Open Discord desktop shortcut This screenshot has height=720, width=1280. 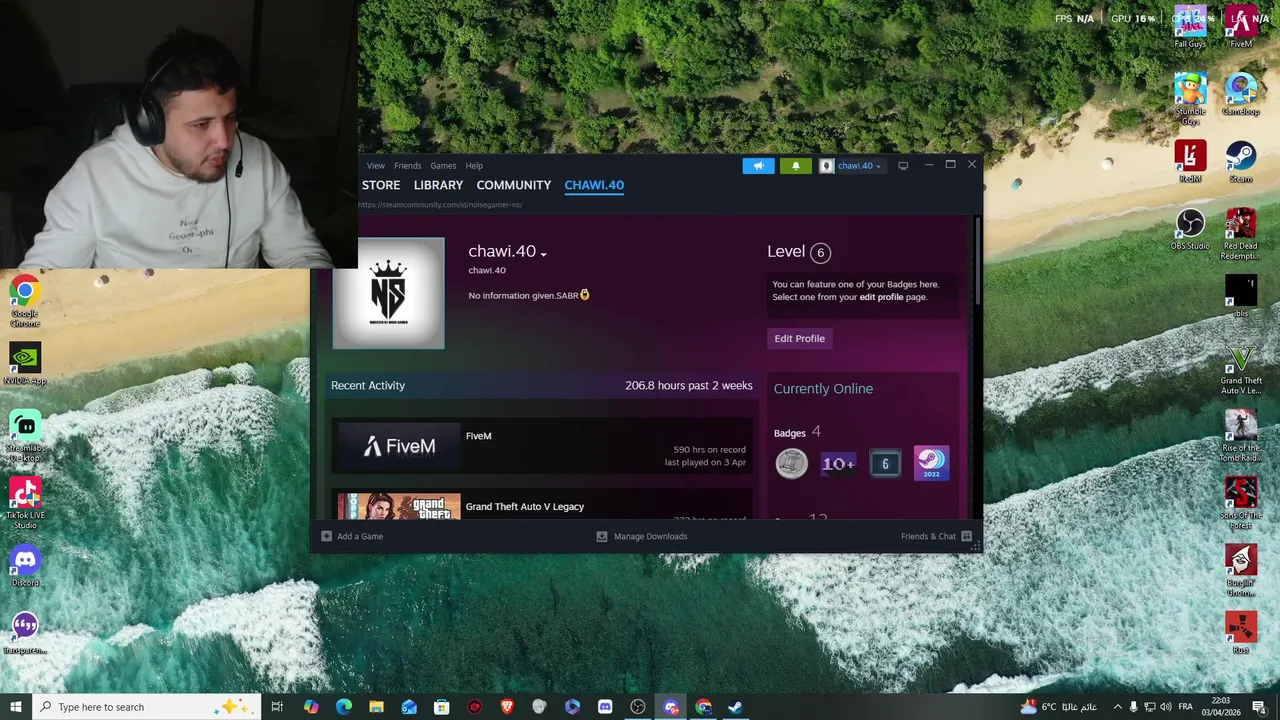tap(25, 566)
